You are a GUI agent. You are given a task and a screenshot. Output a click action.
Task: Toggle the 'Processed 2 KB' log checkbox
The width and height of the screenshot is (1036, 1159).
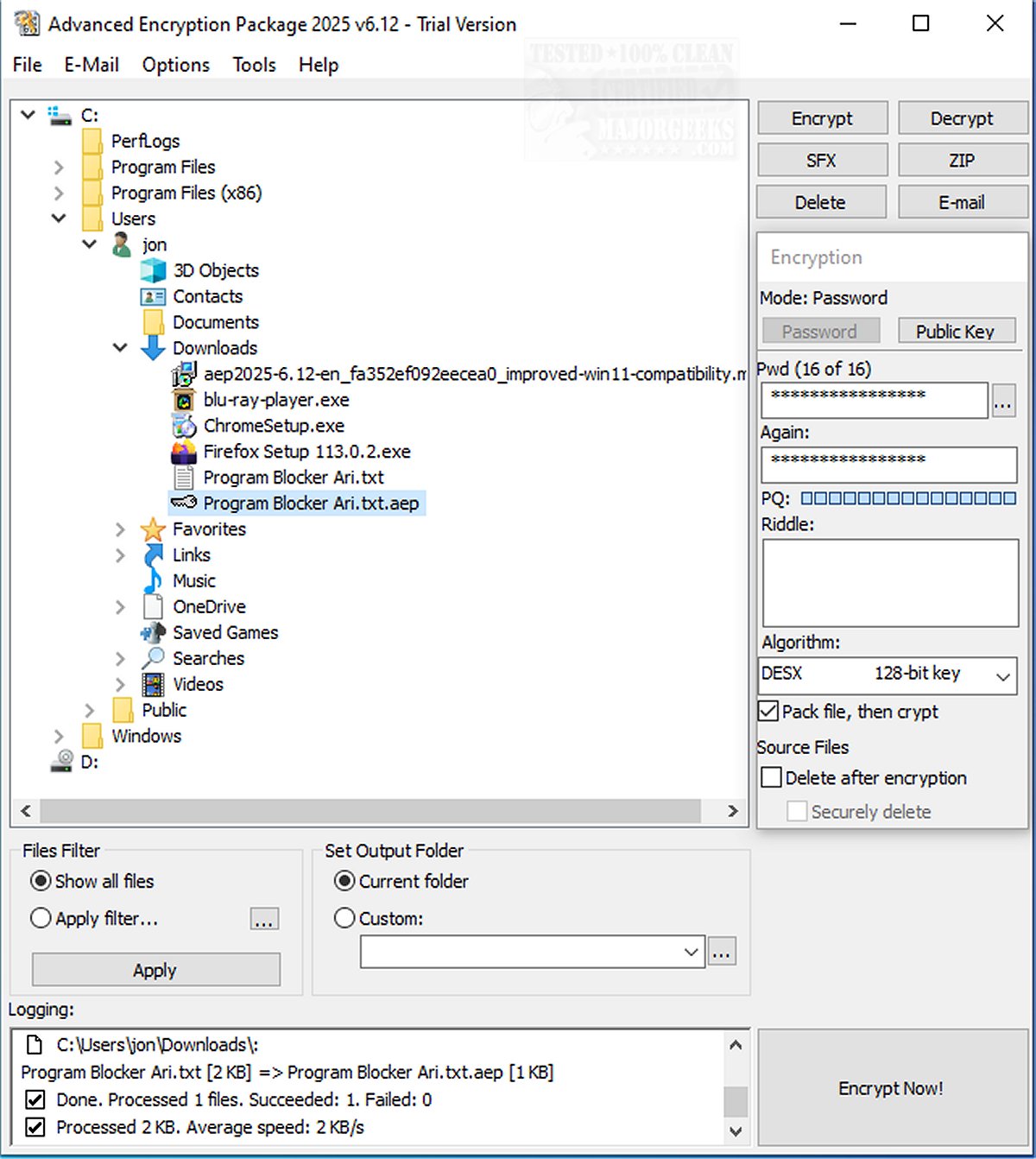[x=35, y=1127]
